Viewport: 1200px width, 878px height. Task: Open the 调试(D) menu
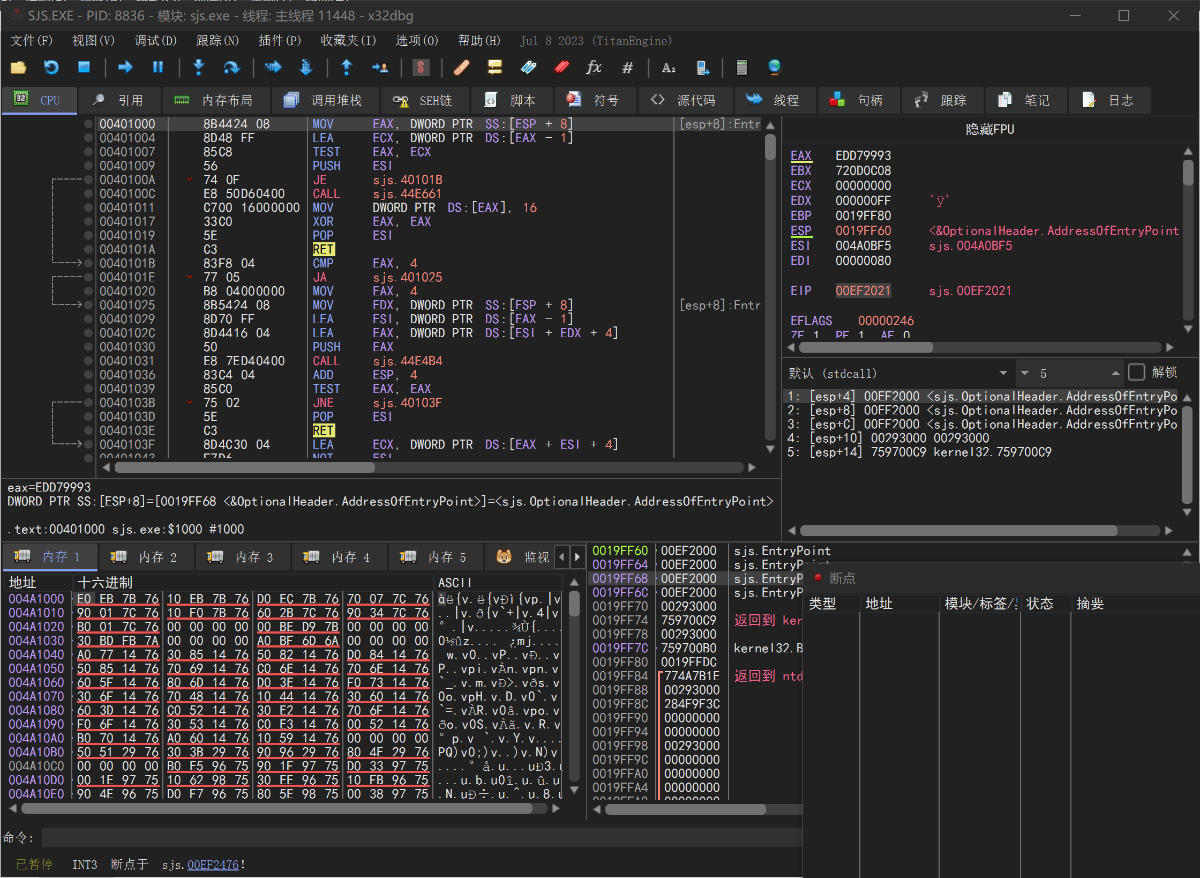(x=155, y=41)
